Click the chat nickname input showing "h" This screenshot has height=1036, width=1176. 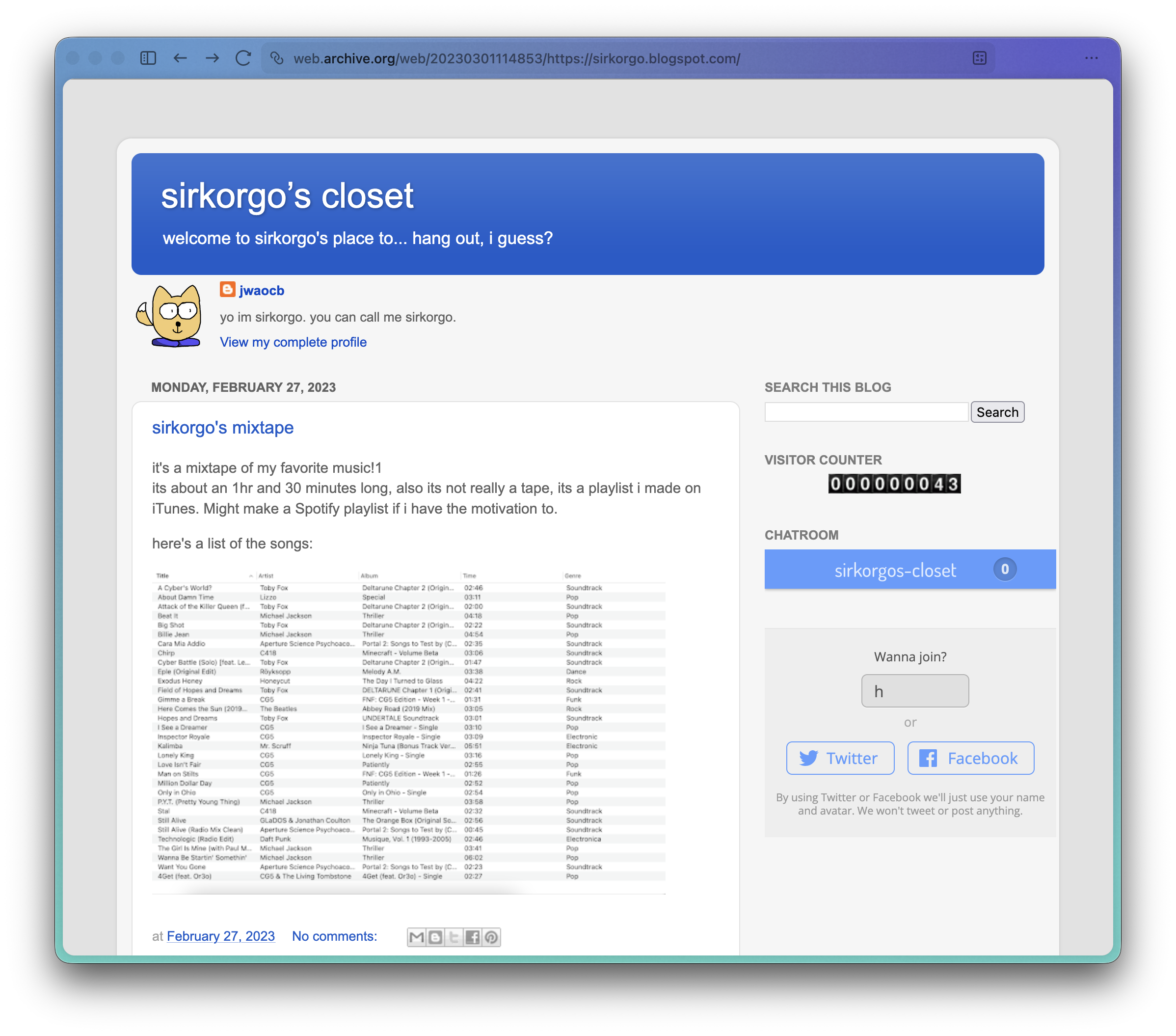[915, 691]
